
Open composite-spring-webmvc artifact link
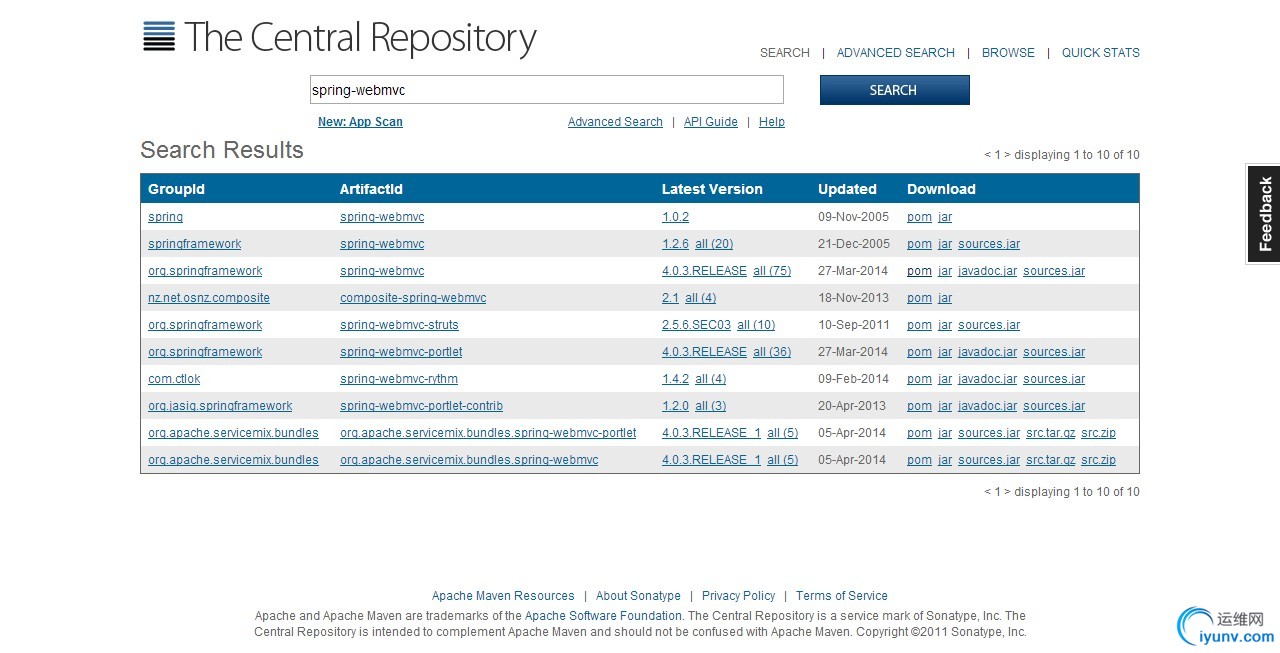pyautogui.click(x=413, y=298)
